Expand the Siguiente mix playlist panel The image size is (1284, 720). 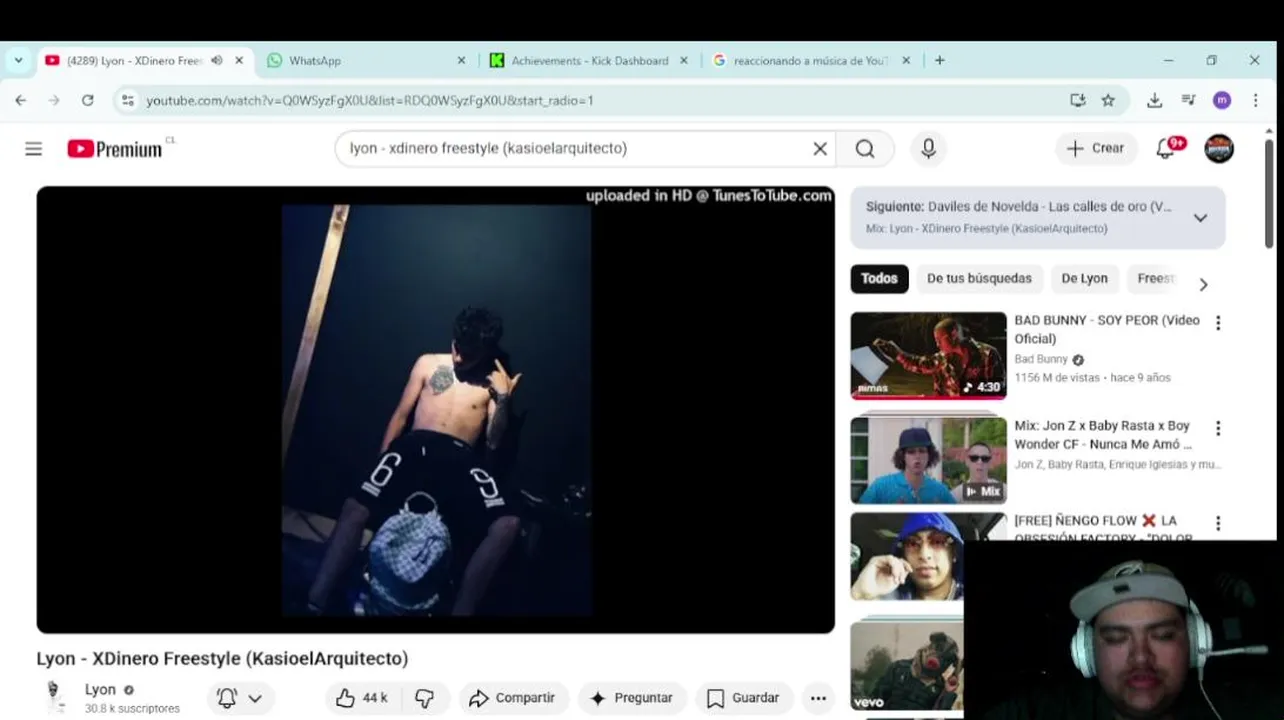pos(1200,218)
